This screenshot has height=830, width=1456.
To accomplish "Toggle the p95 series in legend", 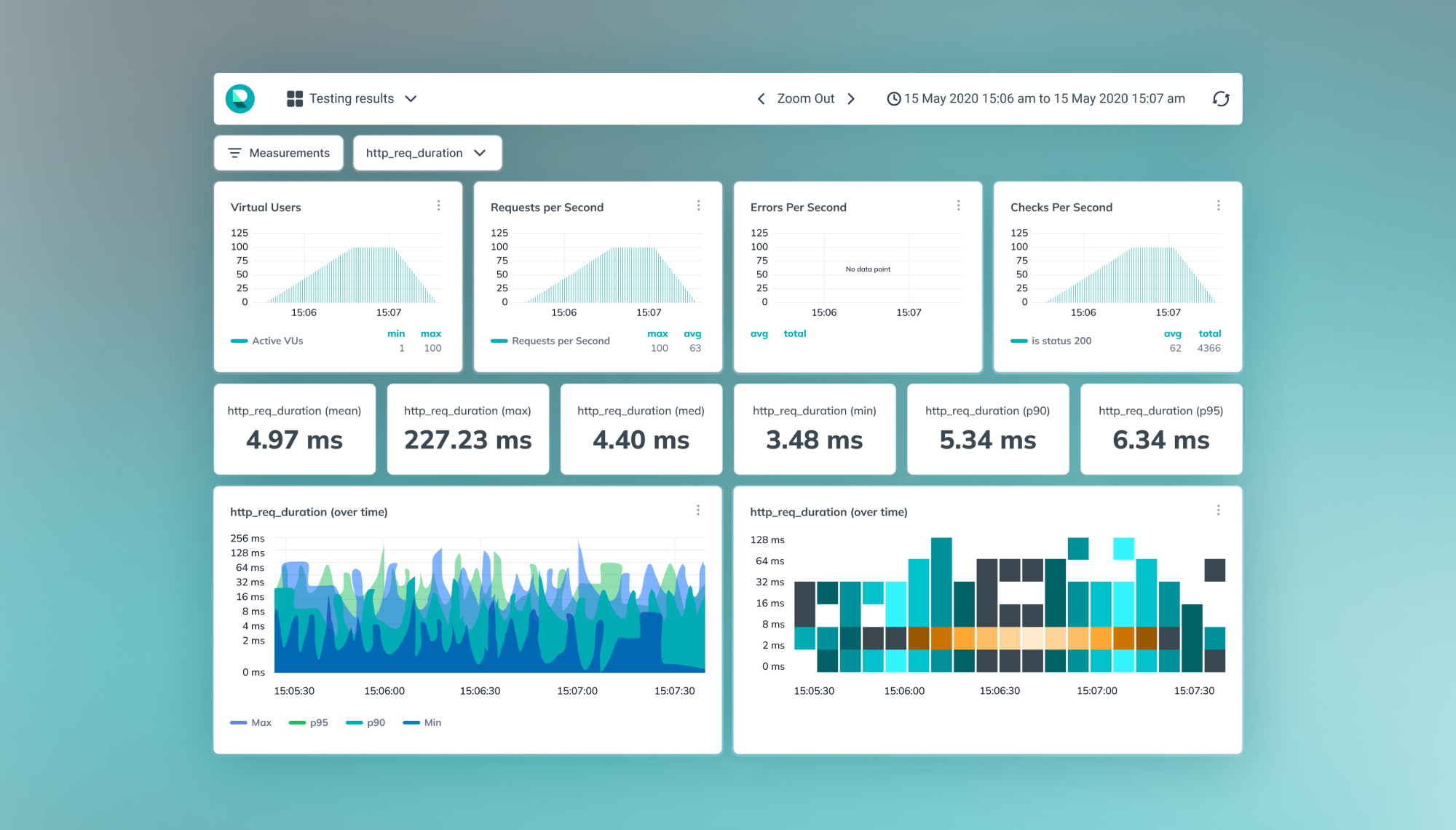I will [x=308, y=722].
